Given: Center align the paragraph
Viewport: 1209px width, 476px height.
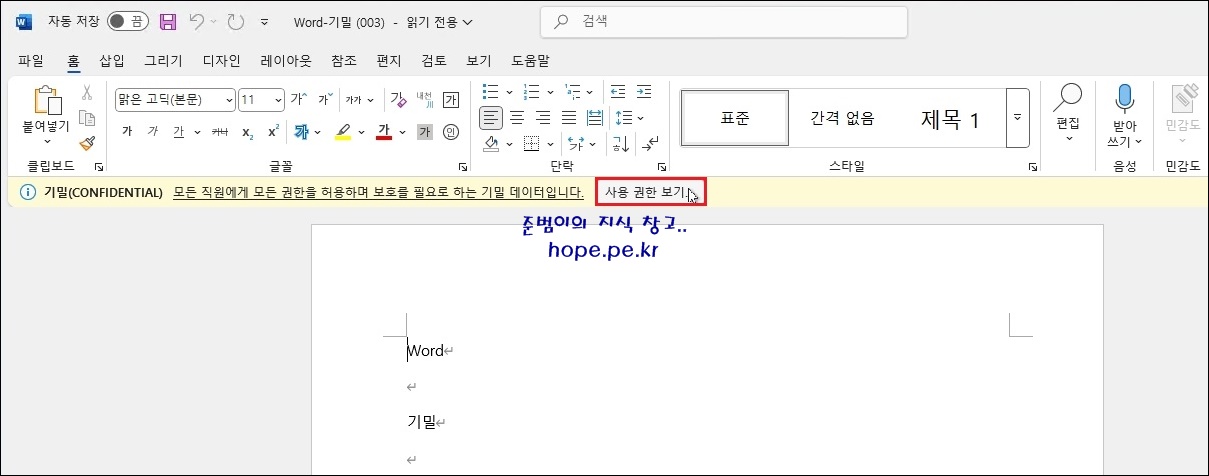Looking at the screenshot, I should tap(517, 117).
